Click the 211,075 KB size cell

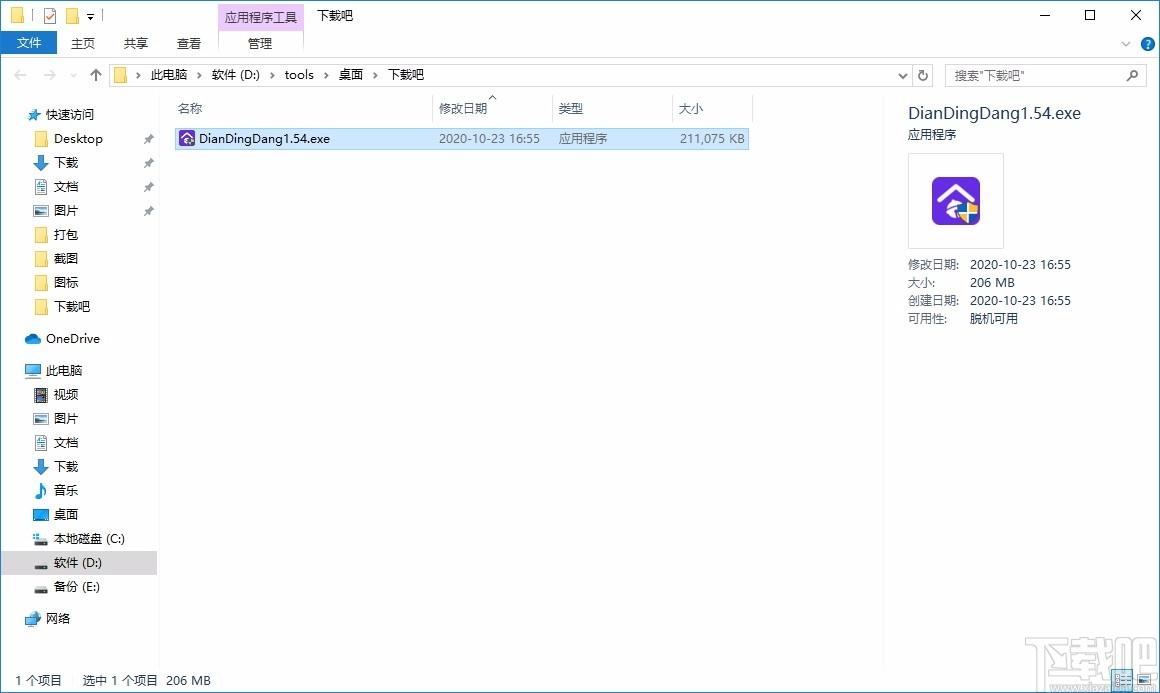(712, 138)
